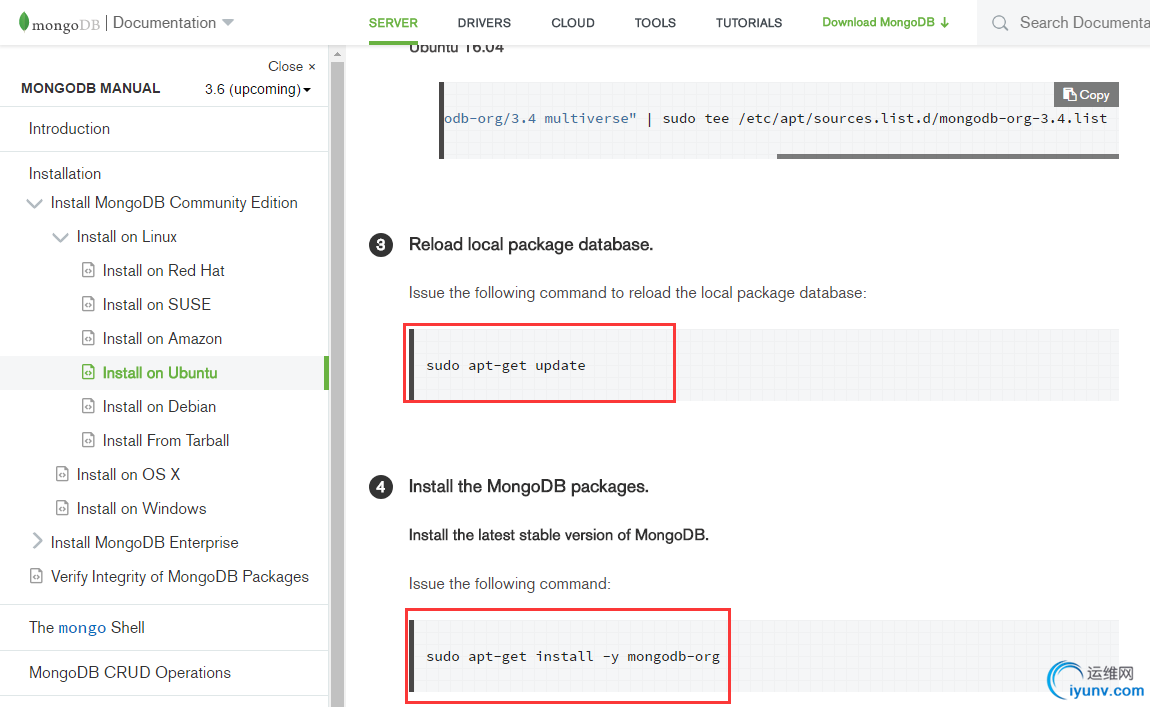Click the document icon next to Install From Tarball

pos(88,440)
